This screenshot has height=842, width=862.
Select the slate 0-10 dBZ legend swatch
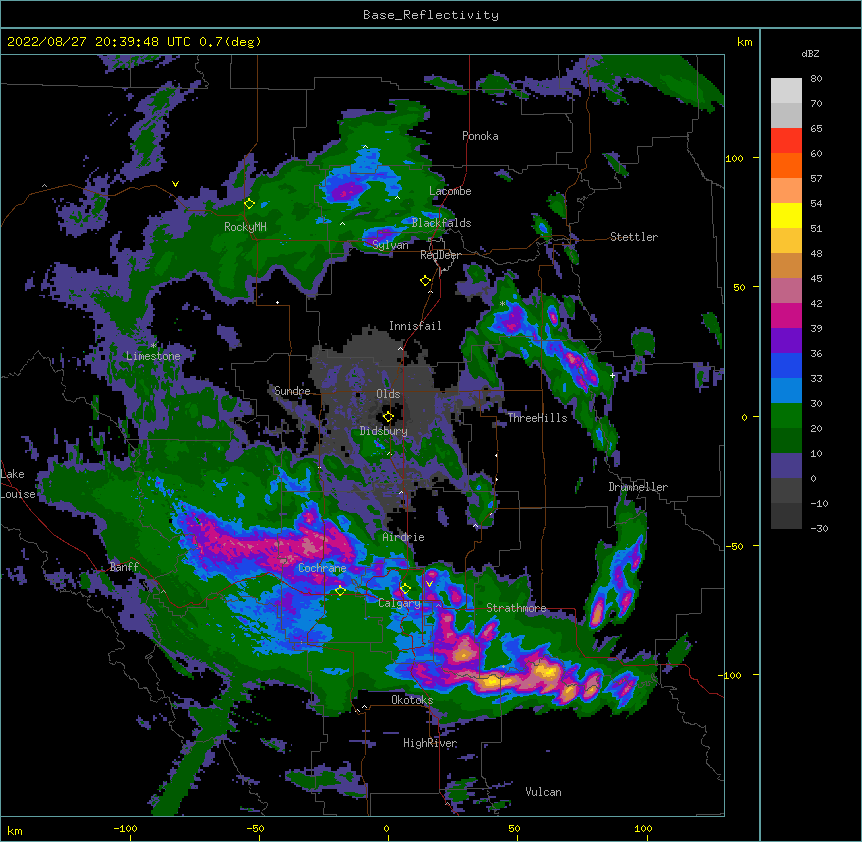click(x=786, y=466)
